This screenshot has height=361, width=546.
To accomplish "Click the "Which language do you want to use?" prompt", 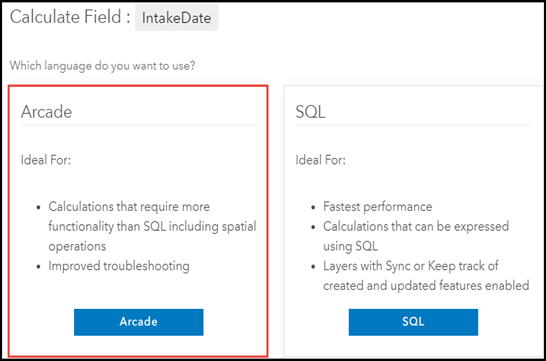I will [x=102, y=65].
